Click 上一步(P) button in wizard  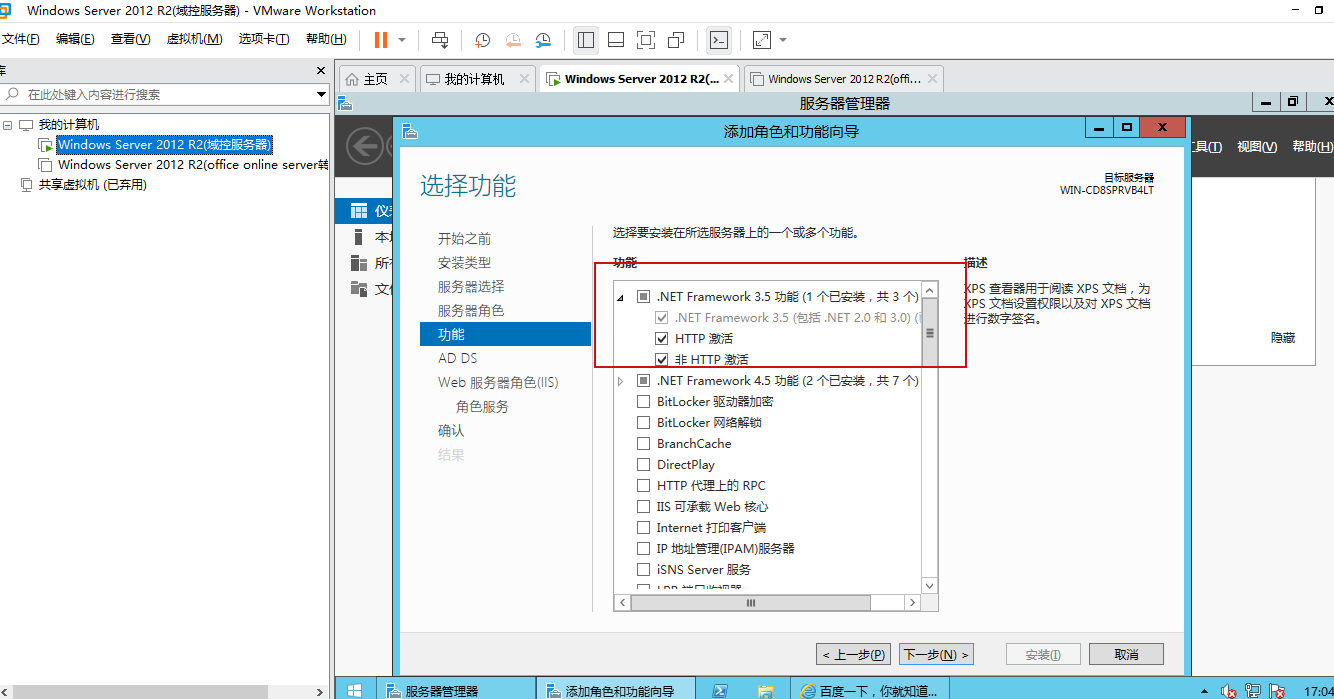[853, 655]
